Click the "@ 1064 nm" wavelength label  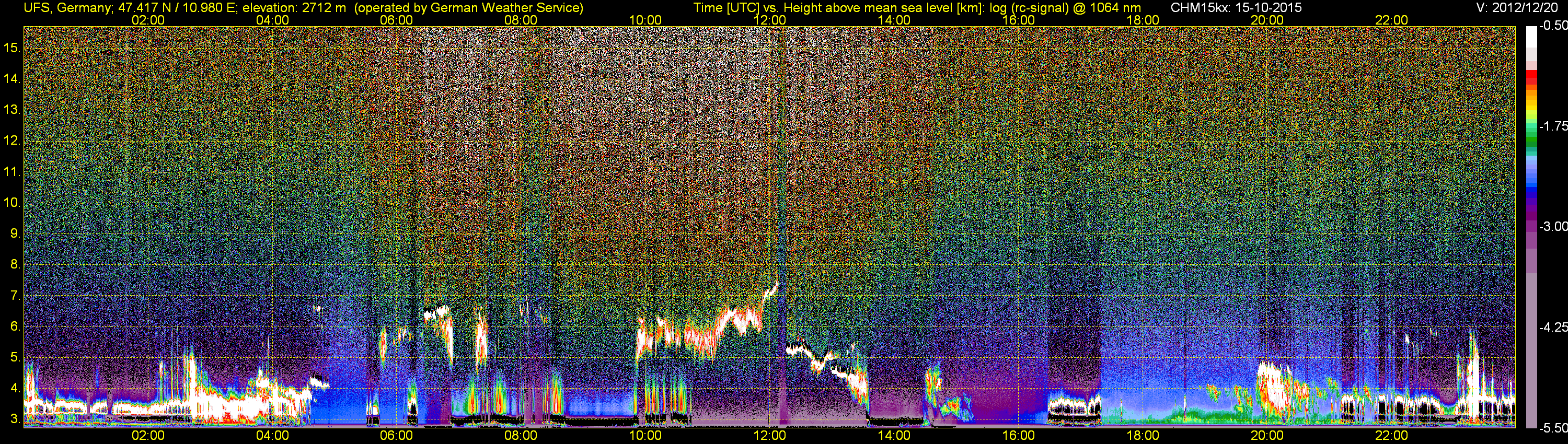point(1106,8)
